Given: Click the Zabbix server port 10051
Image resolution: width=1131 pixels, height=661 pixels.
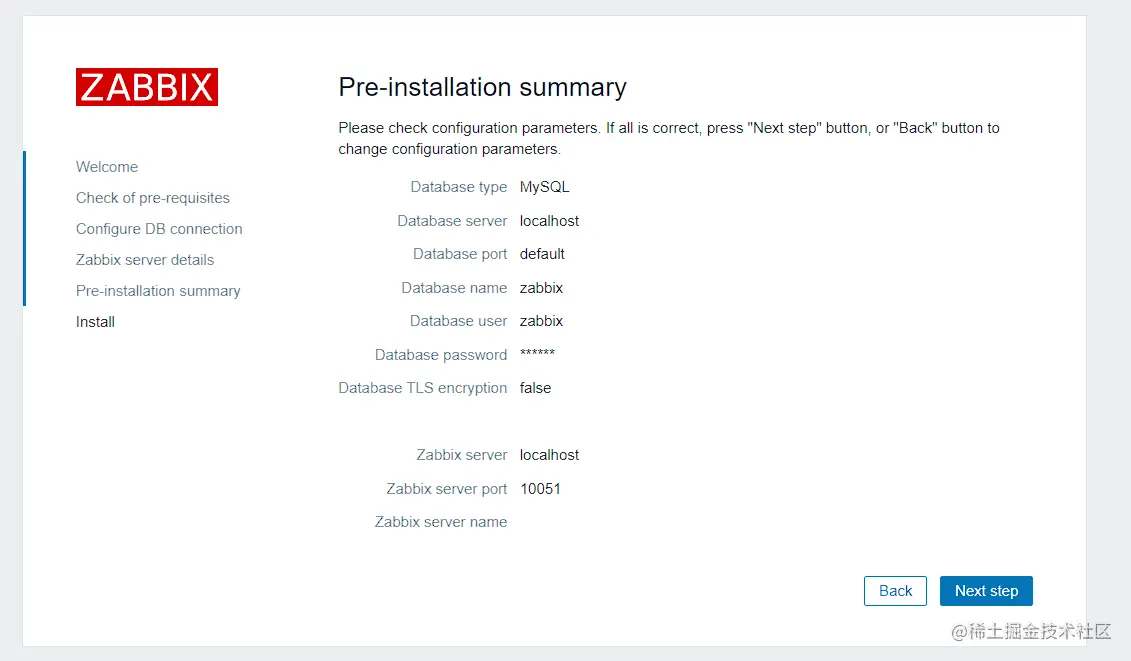Looking at the screenshot, I should pos(540,488).
